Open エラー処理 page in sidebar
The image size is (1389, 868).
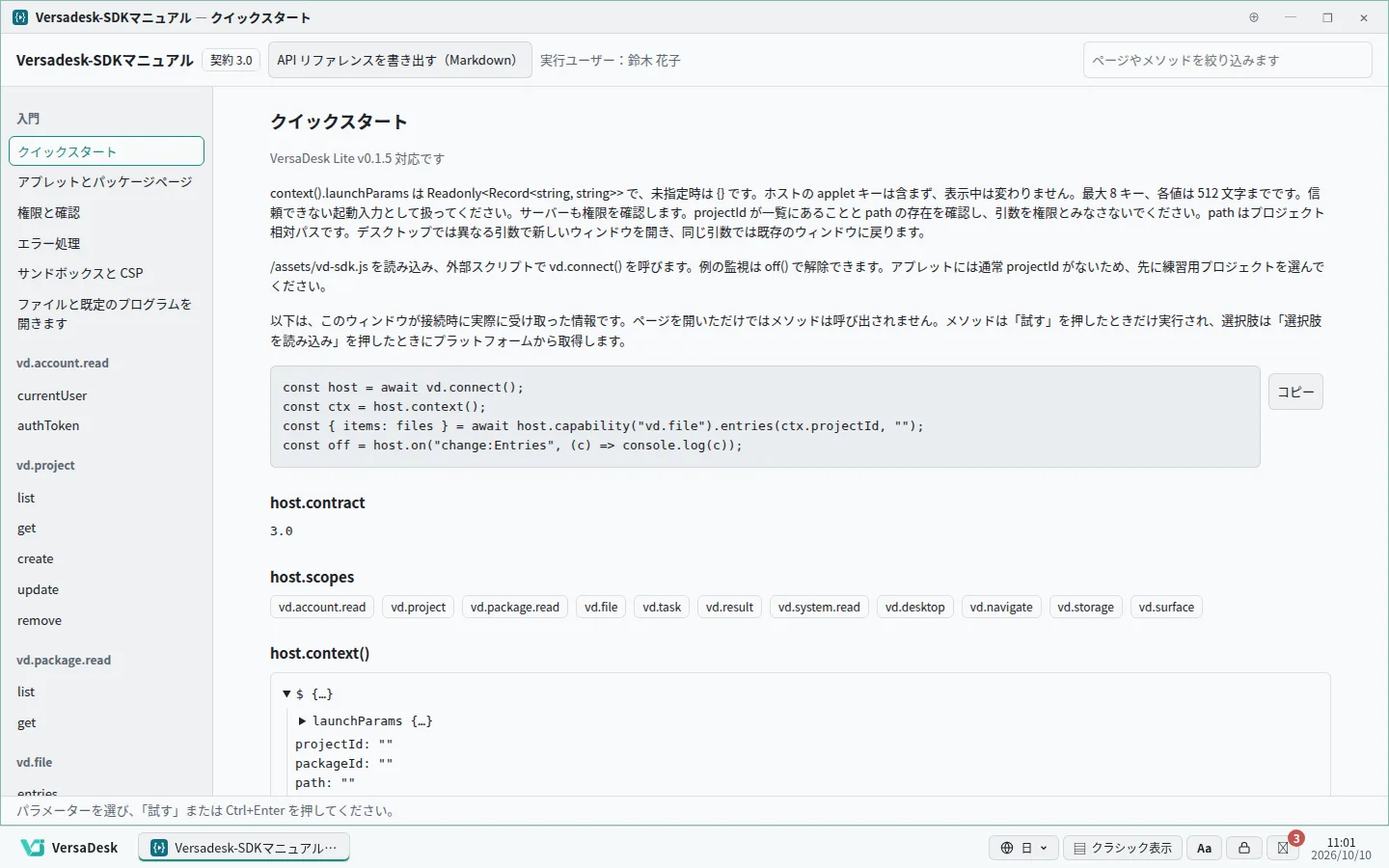(x=106, y=243)
